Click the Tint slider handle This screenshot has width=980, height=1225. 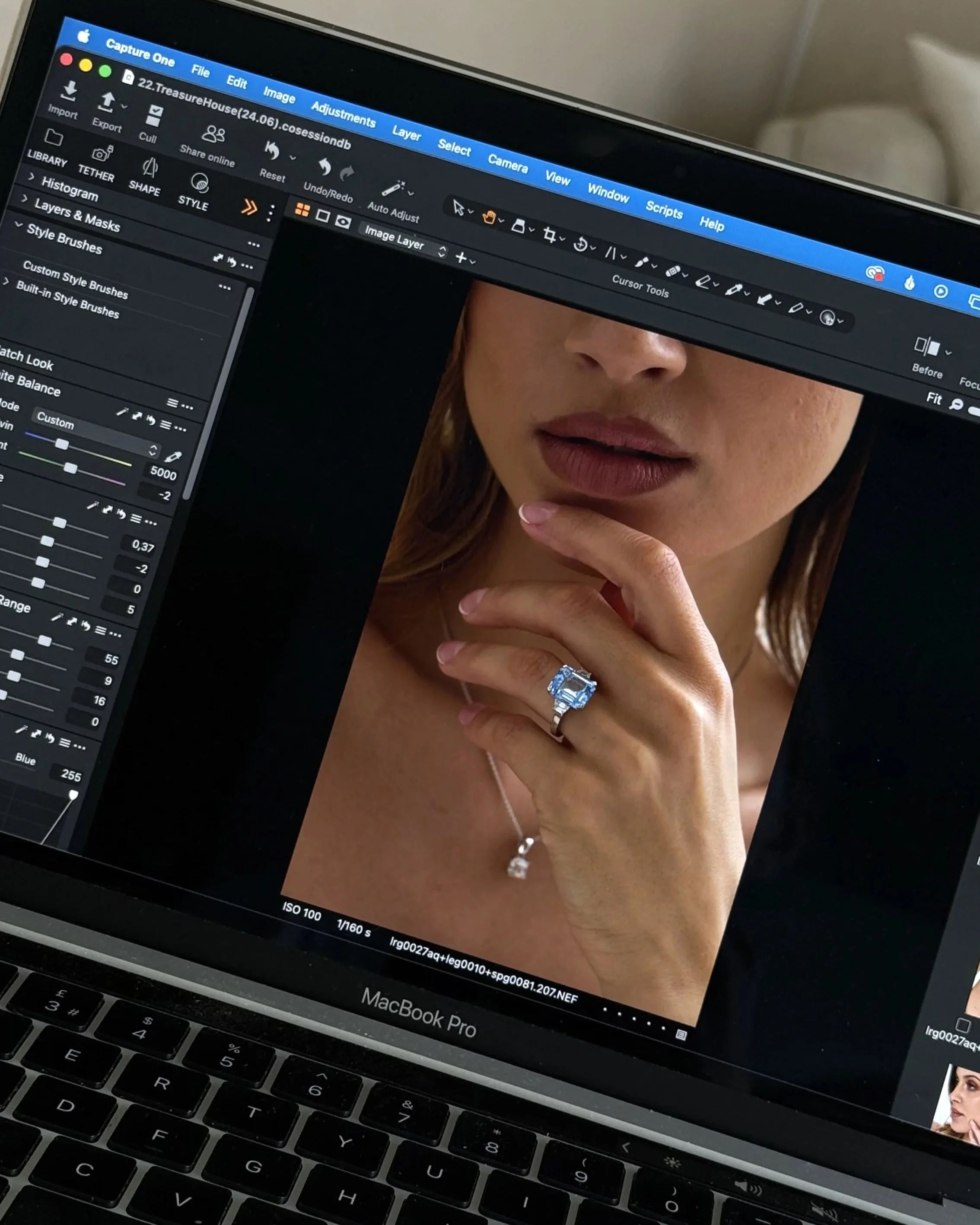(70, 468)
